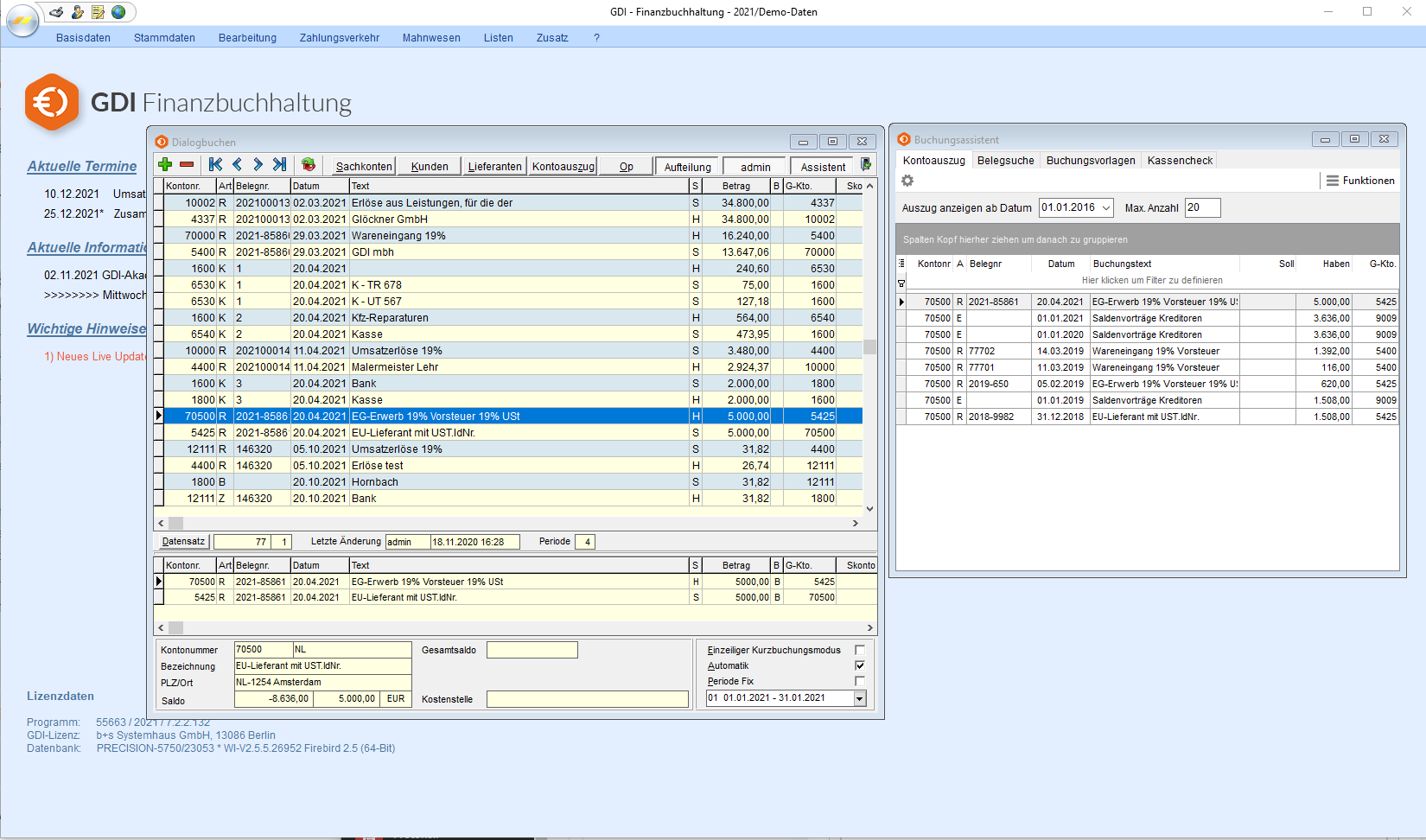Expand the Auszug anzeigen ab Datum dropdown

(x=1105, y=208)
